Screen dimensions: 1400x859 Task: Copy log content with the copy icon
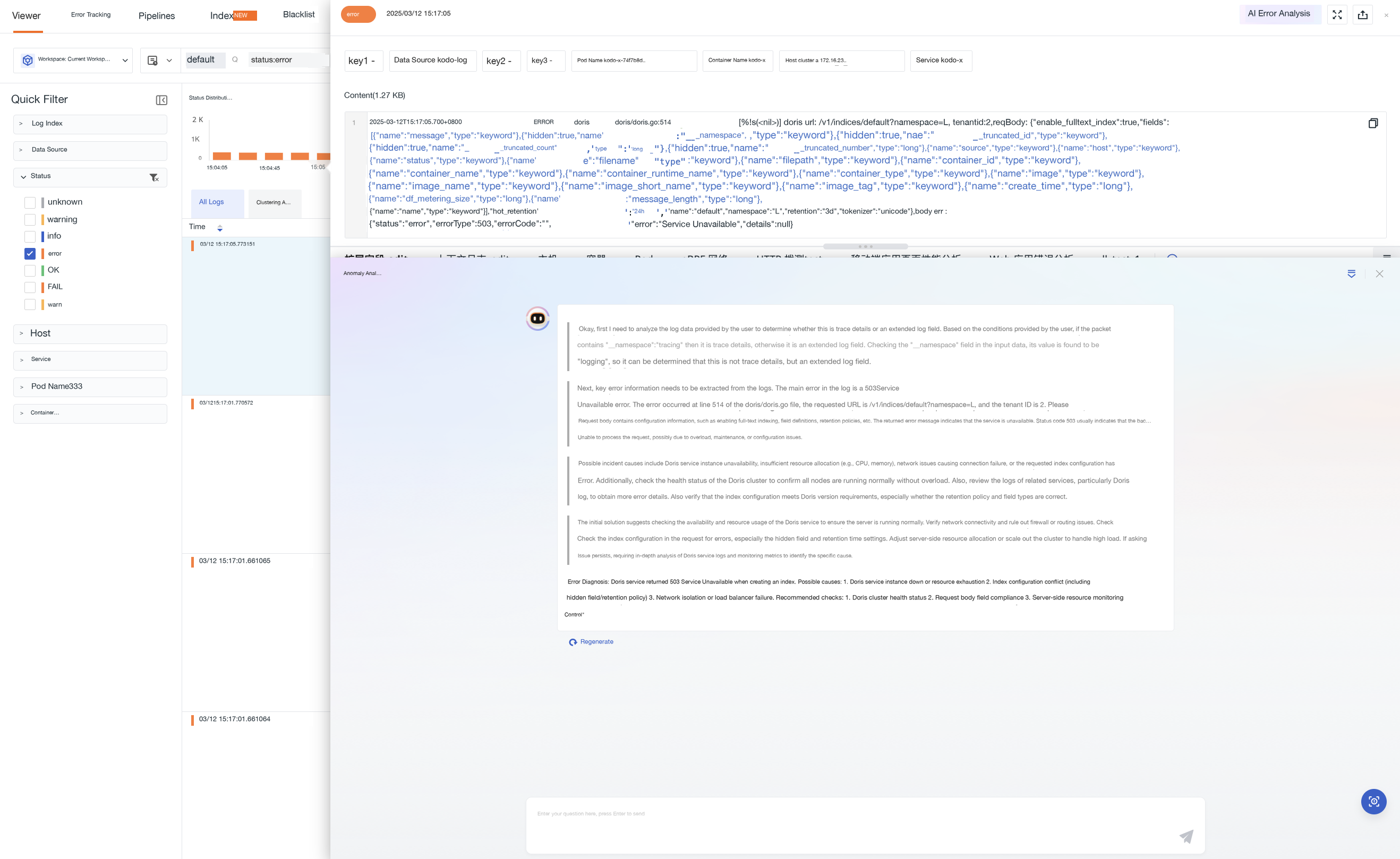coord(1373,123)
